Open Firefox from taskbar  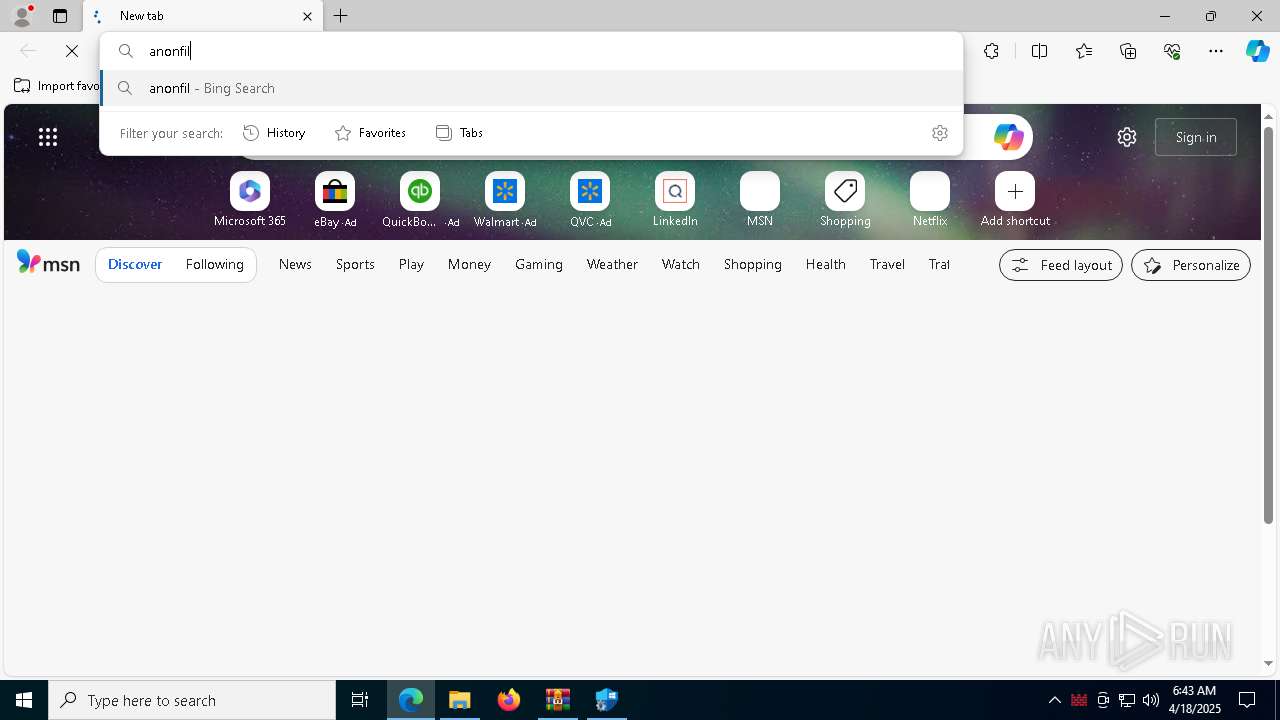pos(509,700)
